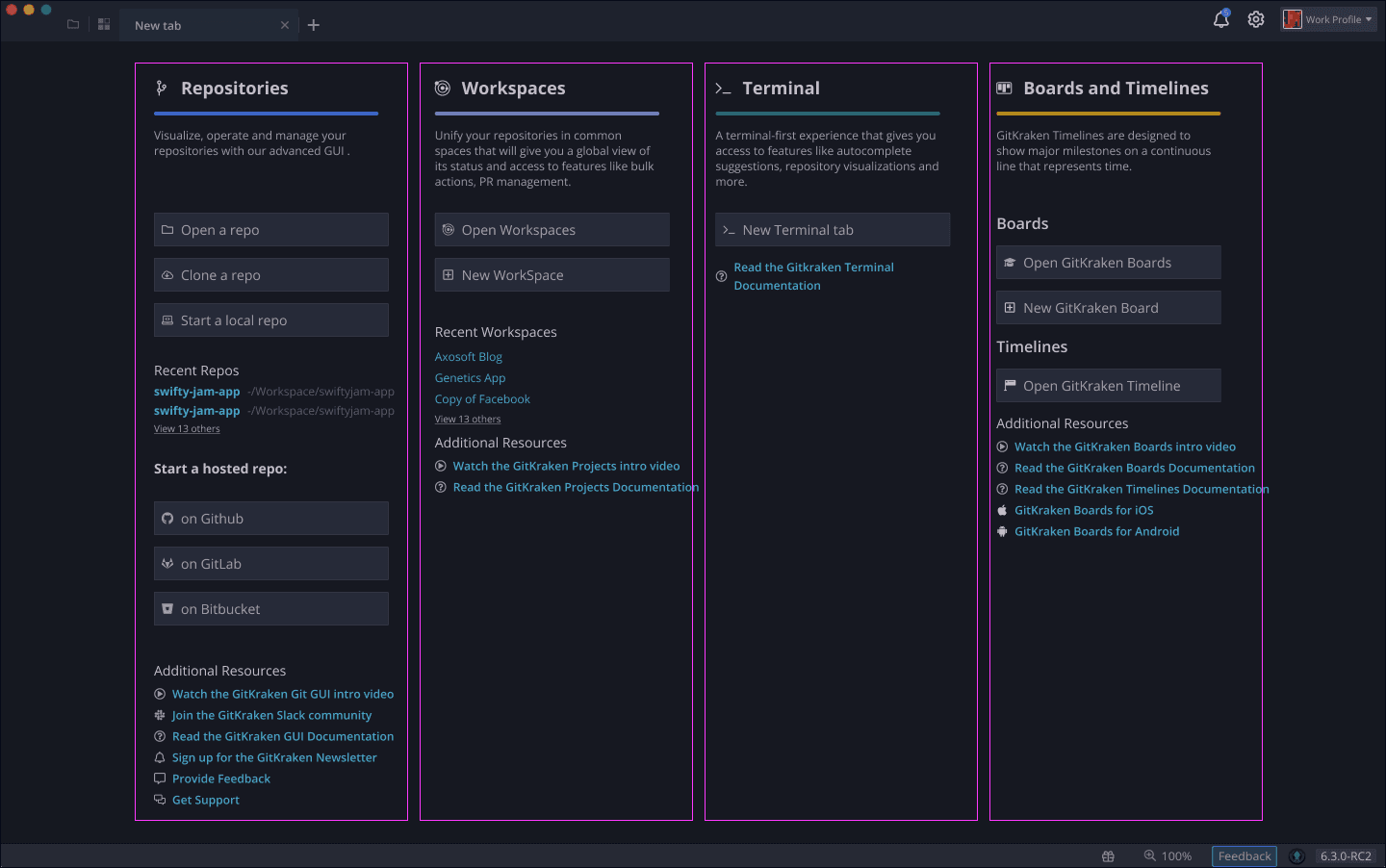This screenshot has height=868, width=1386.
Task: Click the Boards and Timelines header icon
Action: [x=1004, y=88]
